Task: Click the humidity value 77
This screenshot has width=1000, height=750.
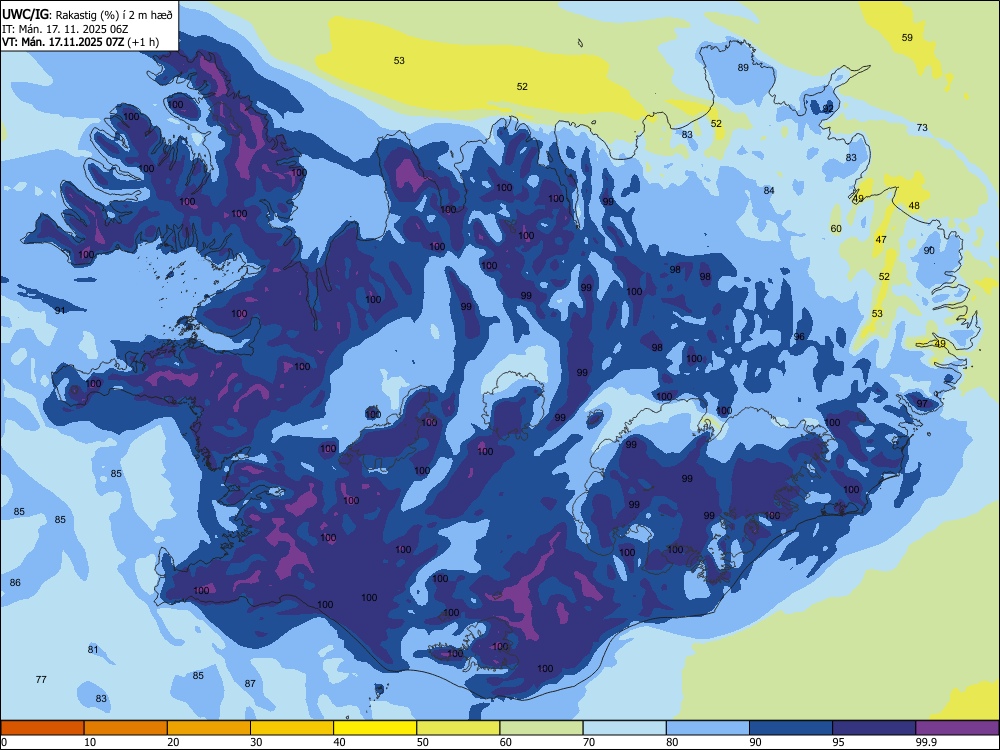Action: pos(41,679)
